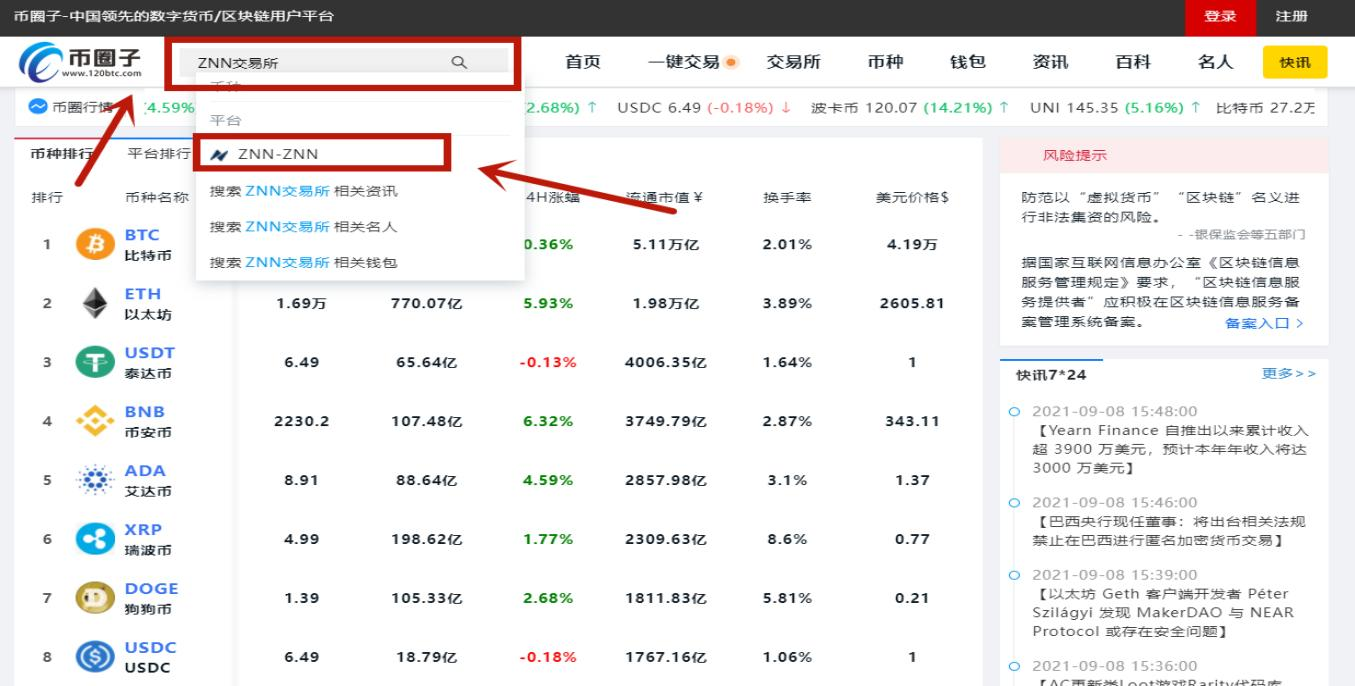1355x686 pixels.
Task: Choose 搜索 ZNN交易所 相关资讯 suggestion
Action: click(x=303, y=190)
